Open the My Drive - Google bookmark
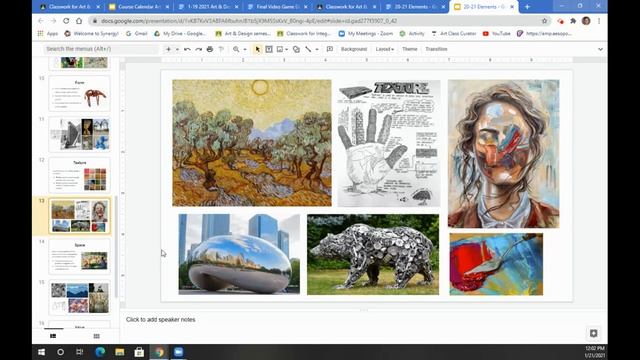This screenshot has height=360, width=640. pyautogui.click(x=180, y=33)
